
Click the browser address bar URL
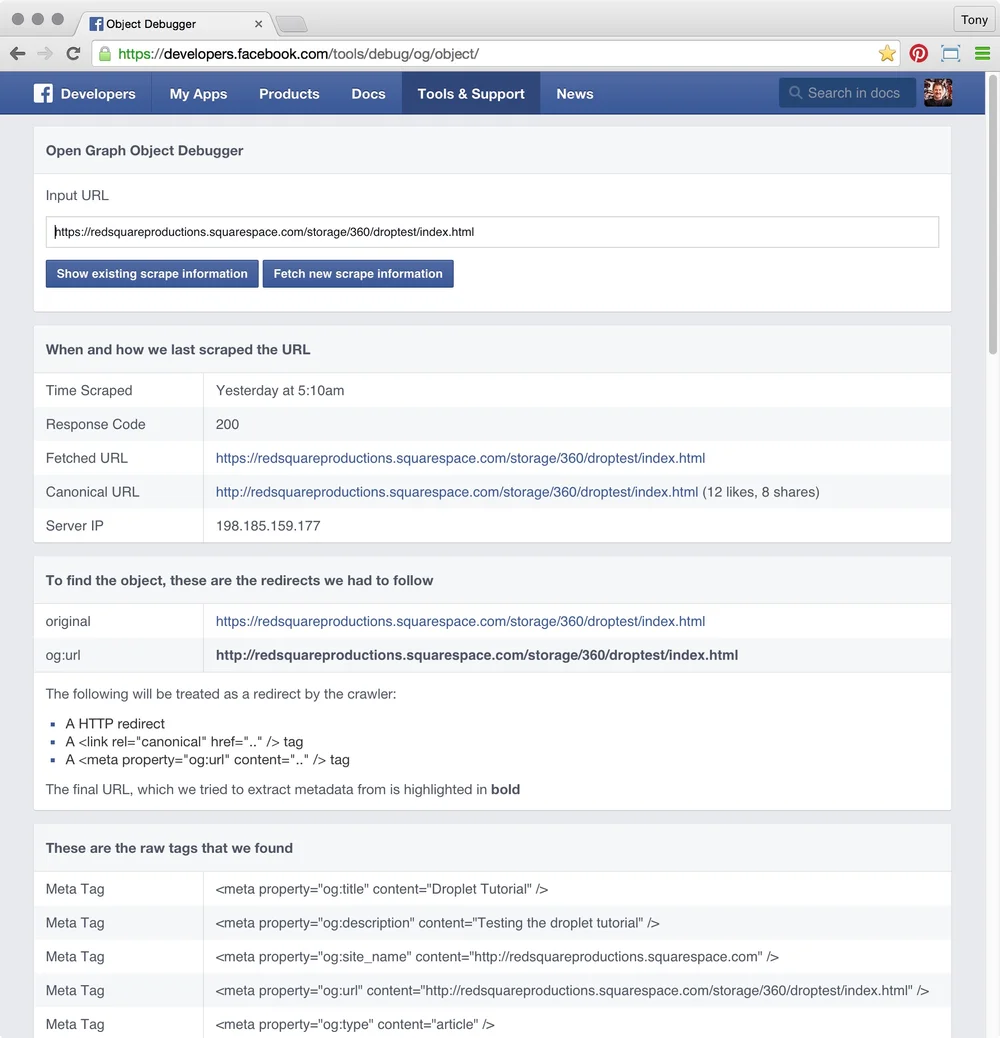click(298, 54)
